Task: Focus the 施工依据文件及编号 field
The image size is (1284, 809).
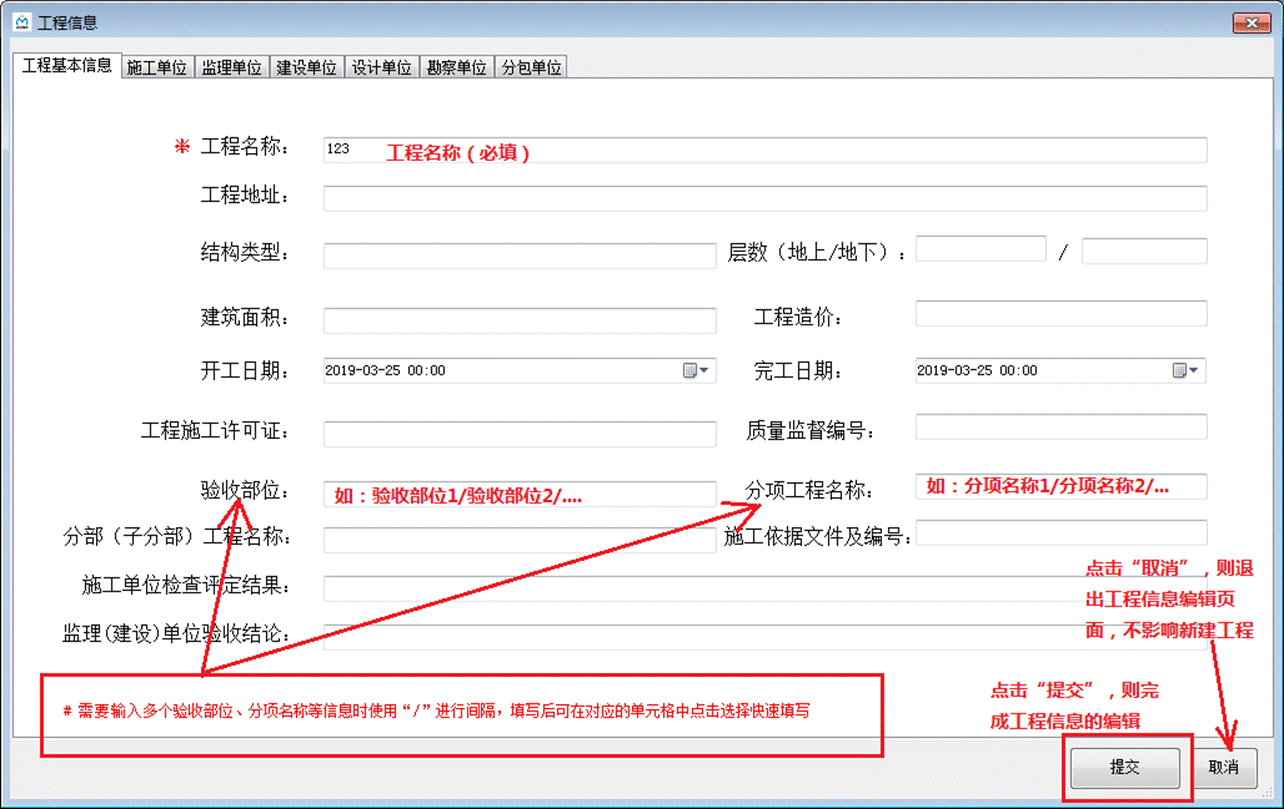Action: tap(1062, 533)
